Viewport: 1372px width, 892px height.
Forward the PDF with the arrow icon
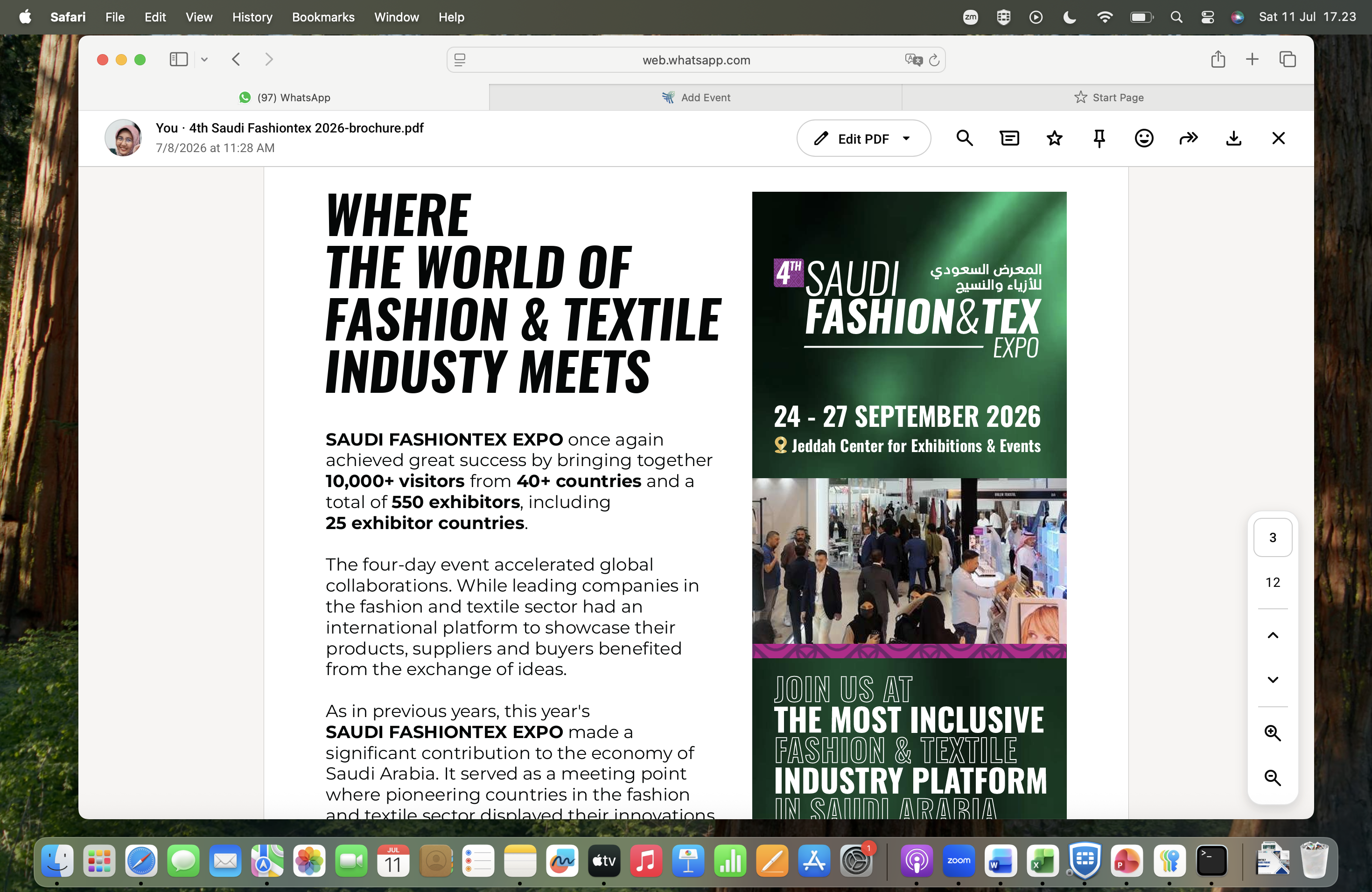1189,138
